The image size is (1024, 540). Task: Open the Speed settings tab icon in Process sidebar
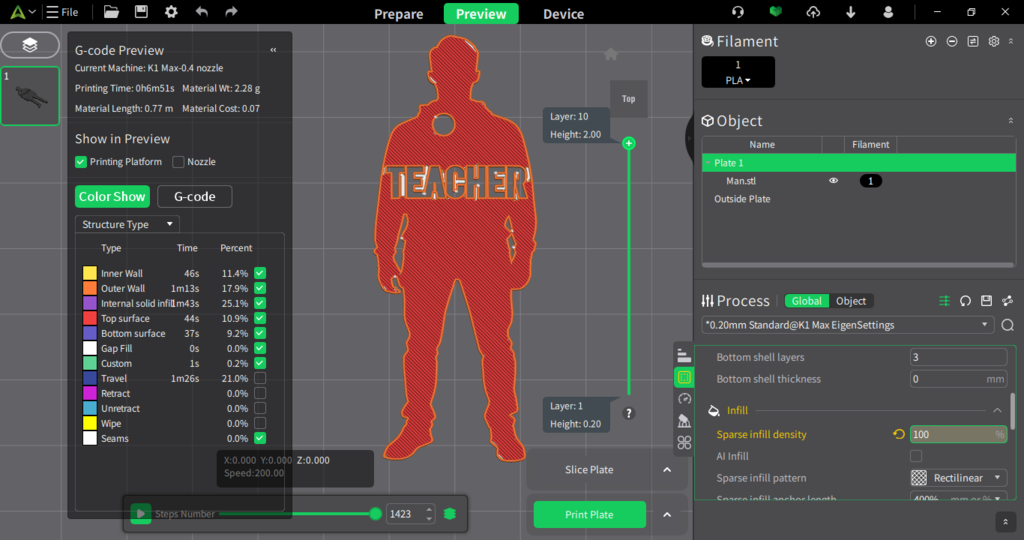click(x=685, y=398)
